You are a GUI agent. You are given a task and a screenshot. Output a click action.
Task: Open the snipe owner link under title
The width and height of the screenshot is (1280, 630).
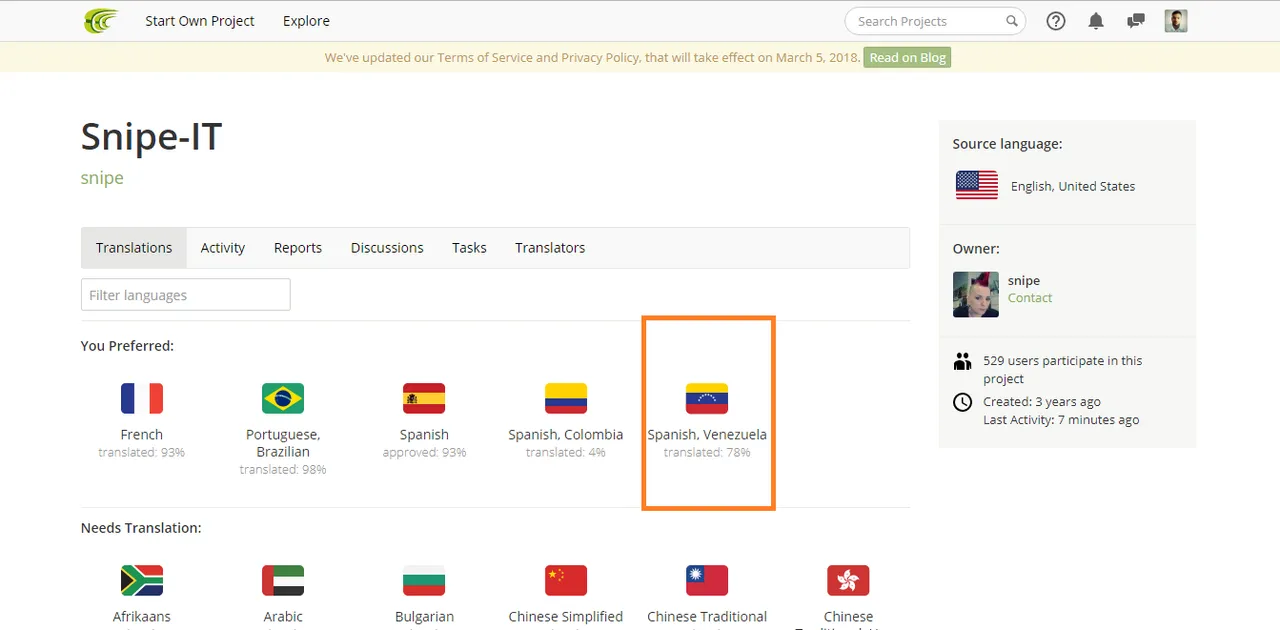click(102, 178)
